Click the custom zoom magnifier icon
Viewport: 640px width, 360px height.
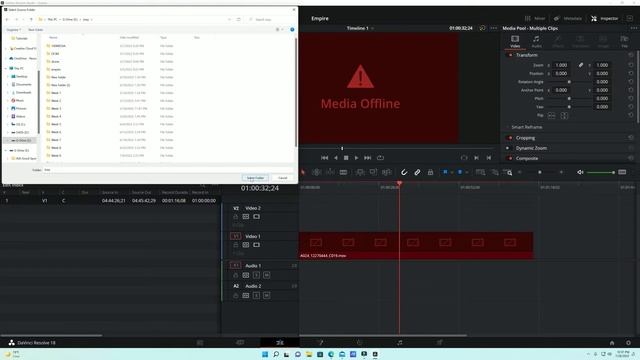click(508, 172)
